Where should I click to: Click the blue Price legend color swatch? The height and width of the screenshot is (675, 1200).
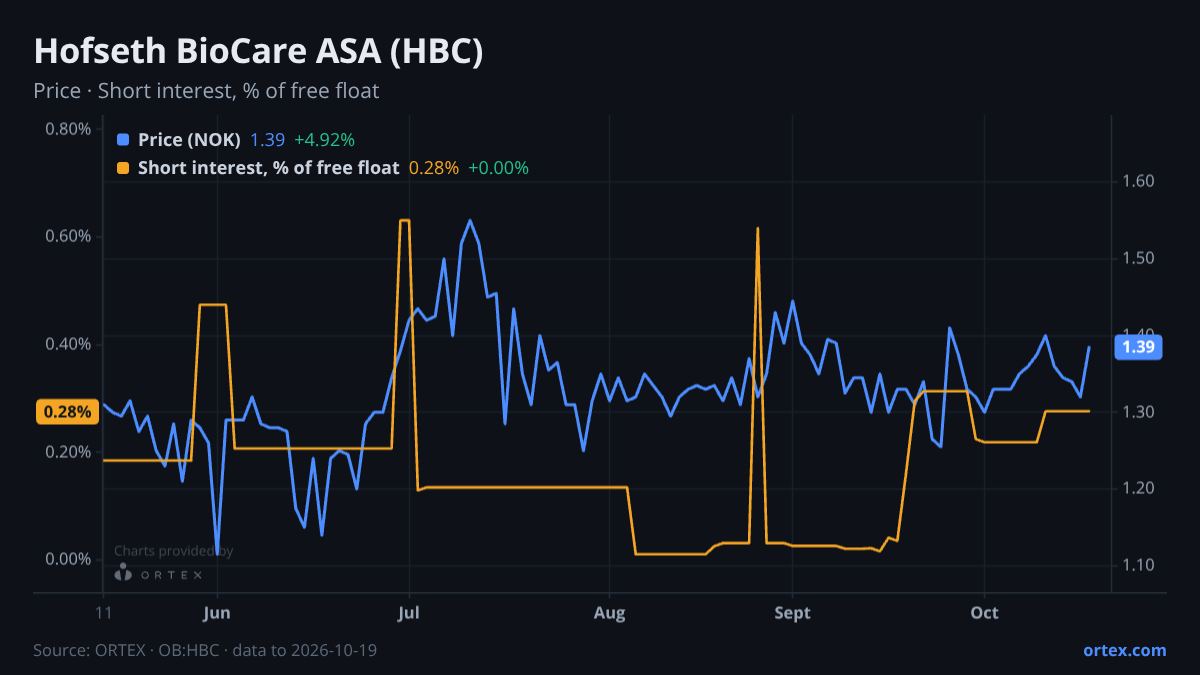pos(123,140)
